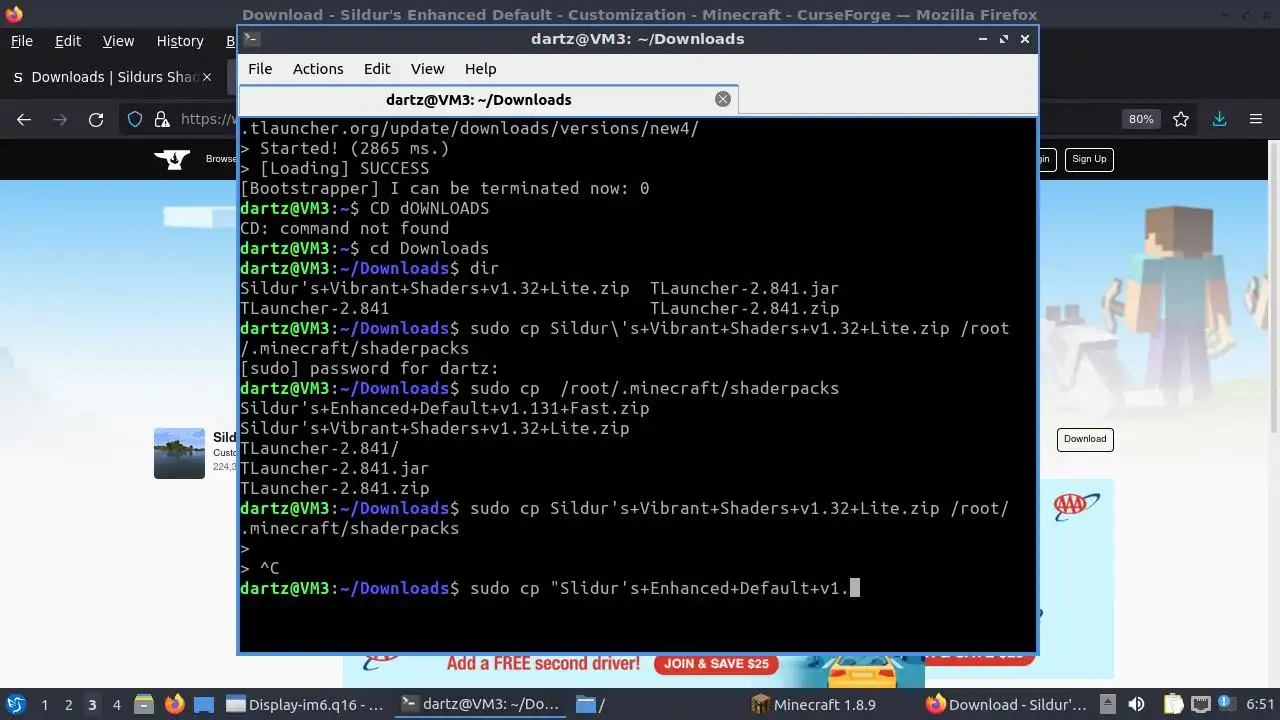Screen dimensions: 1280x720
Task: Switch to workspace 3
Action: [x=92, y=705]
